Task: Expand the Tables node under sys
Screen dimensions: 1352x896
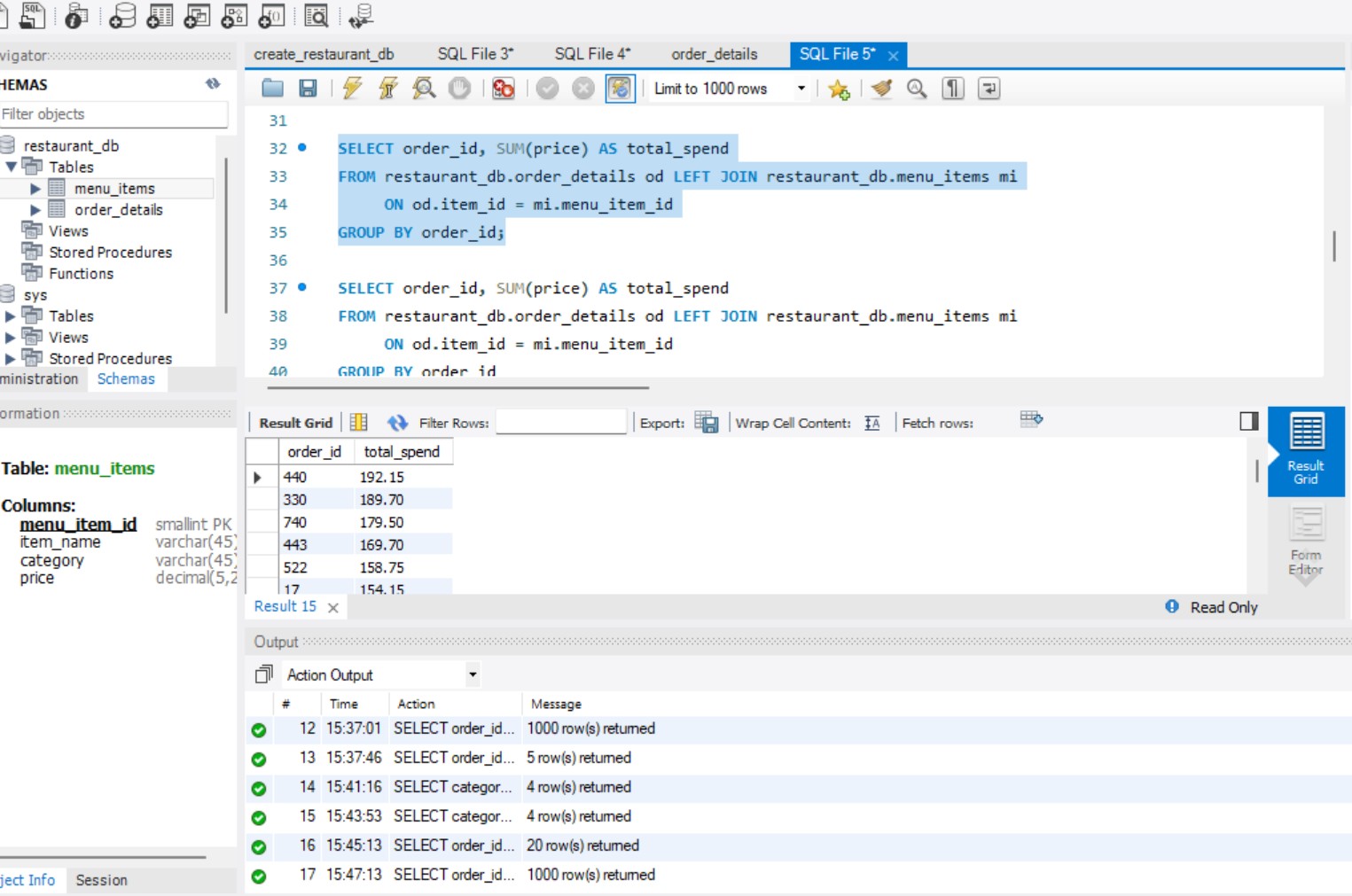Action: pyautogui.click(x=11, y=316)
